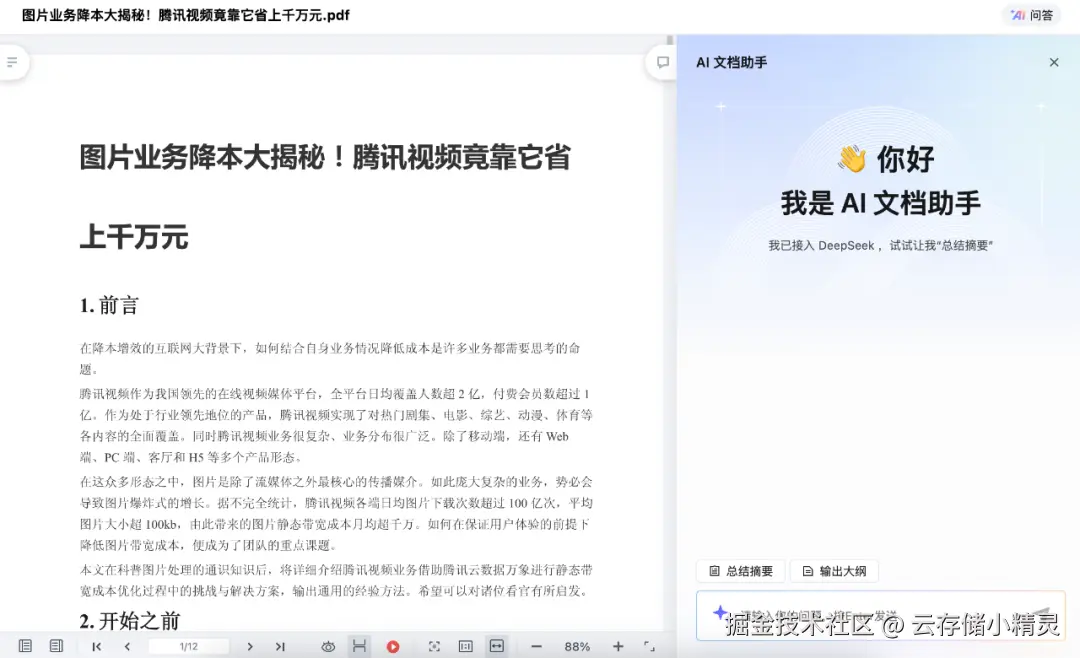1080x658 pixels.
Task: Toggle reading mode with the eye icon
Action: (328, 645)
